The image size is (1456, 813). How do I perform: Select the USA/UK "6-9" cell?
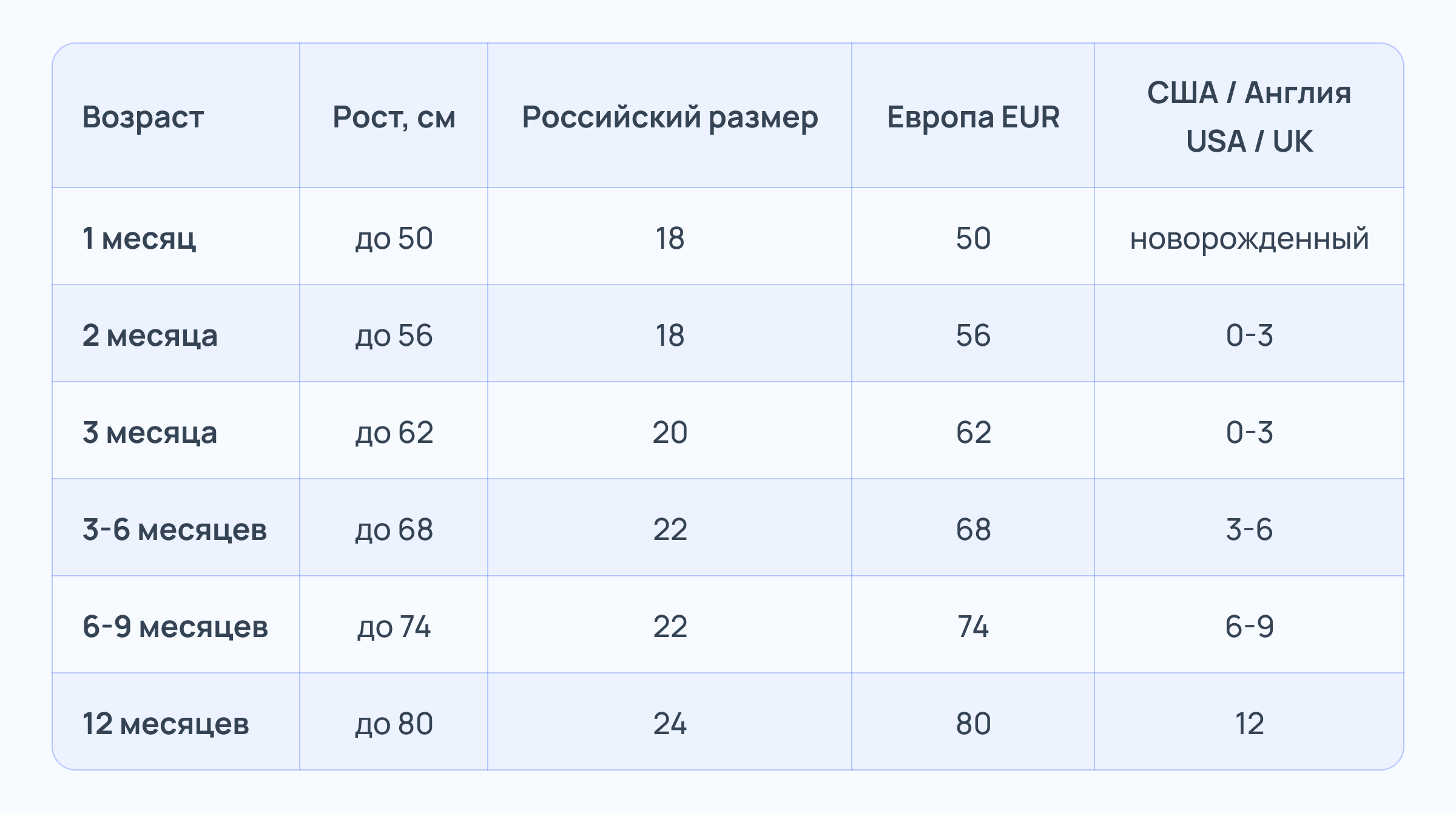1249,626
